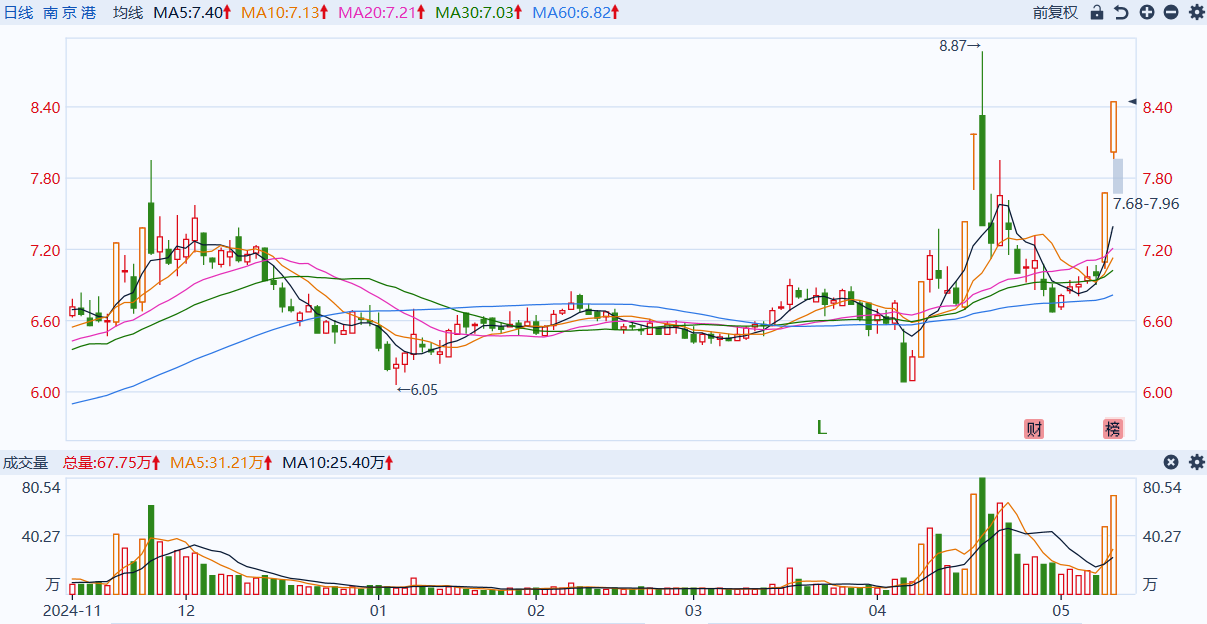Viewport: 1207px width, 624px height.
Task: Click the gray gap box beside 7.68-7.96
Action: [x=1118, y=176]
